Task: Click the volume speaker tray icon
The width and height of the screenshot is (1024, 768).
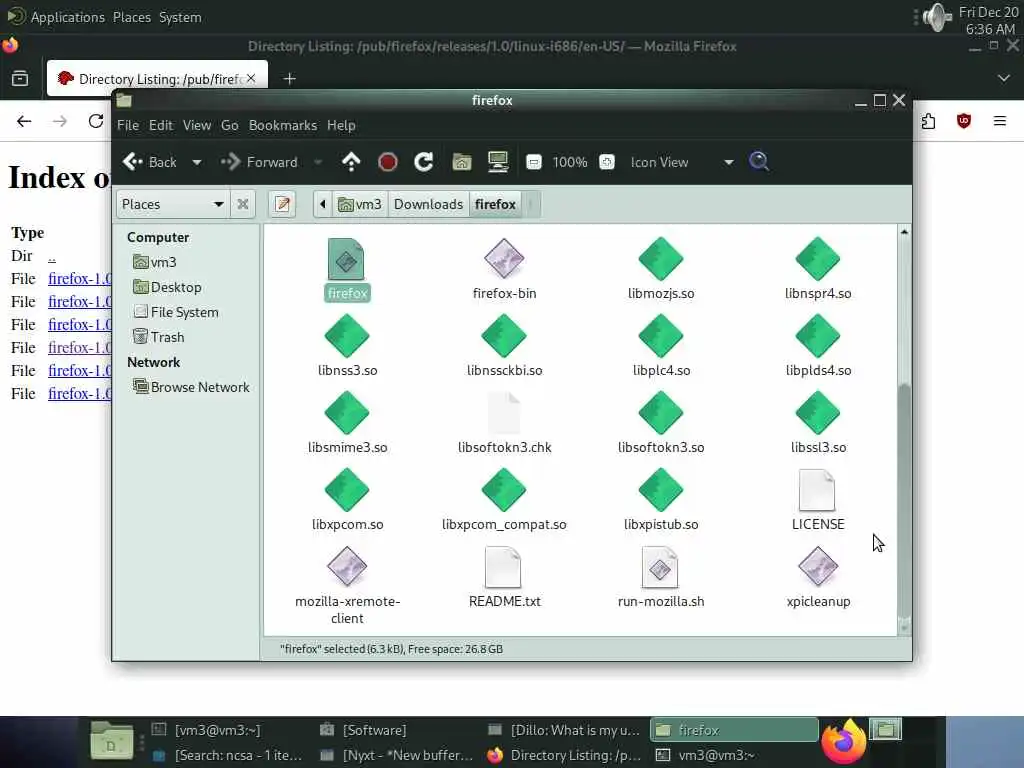Action: point(937,18)
